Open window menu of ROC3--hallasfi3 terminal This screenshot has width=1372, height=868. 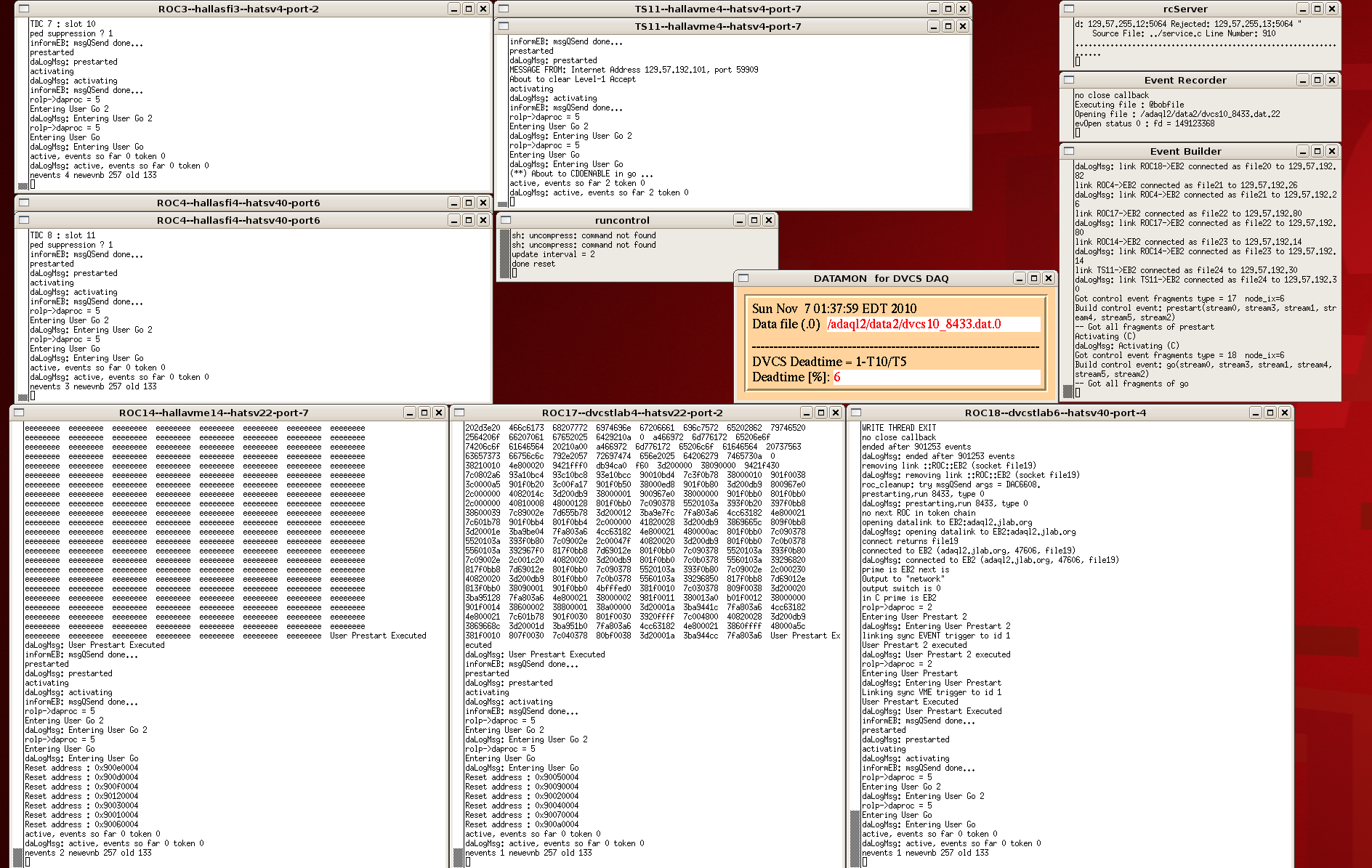click(24, 9)
